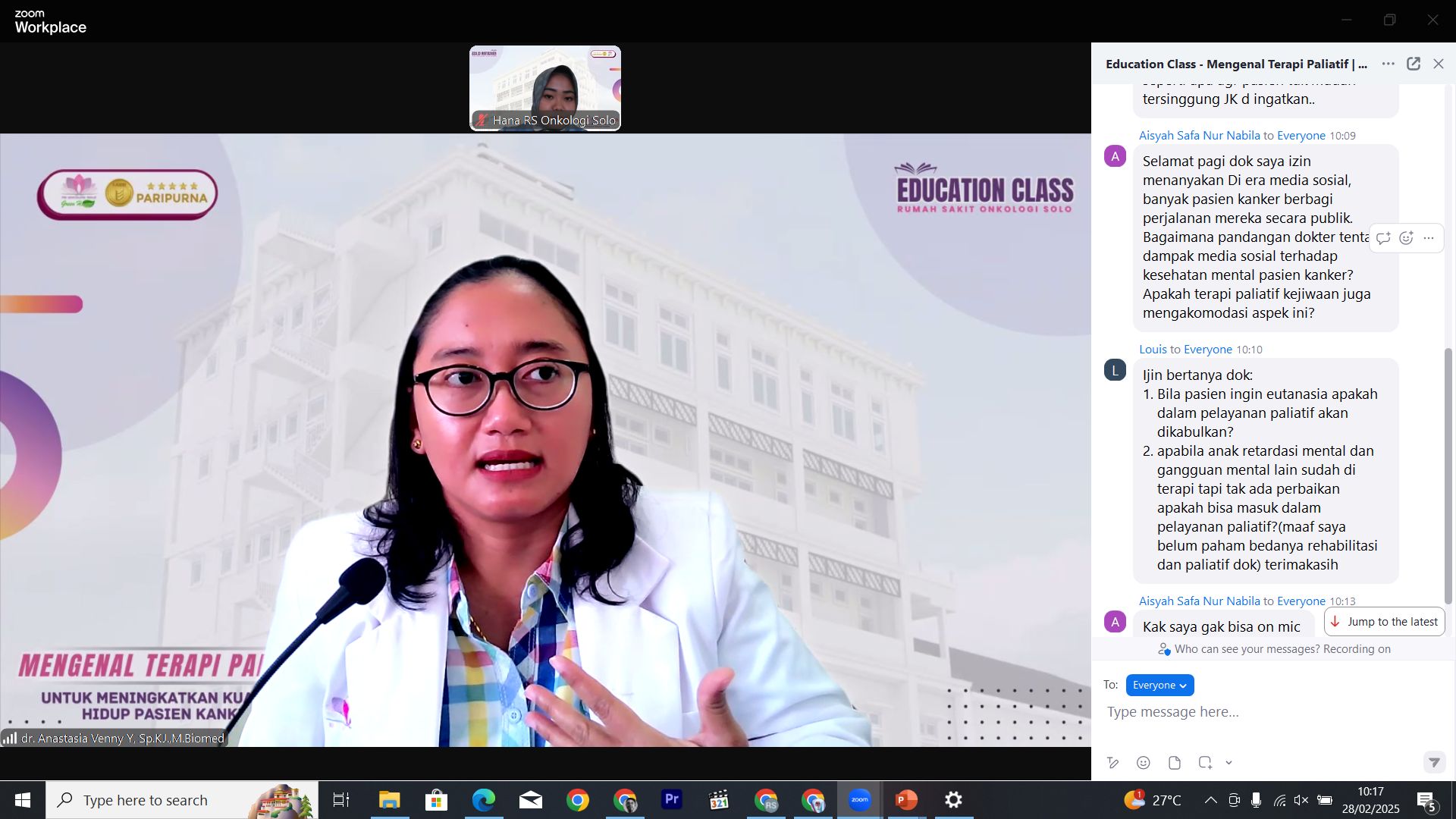
Task: Click Jump to the latest button
Action: tap(1385, 622)
